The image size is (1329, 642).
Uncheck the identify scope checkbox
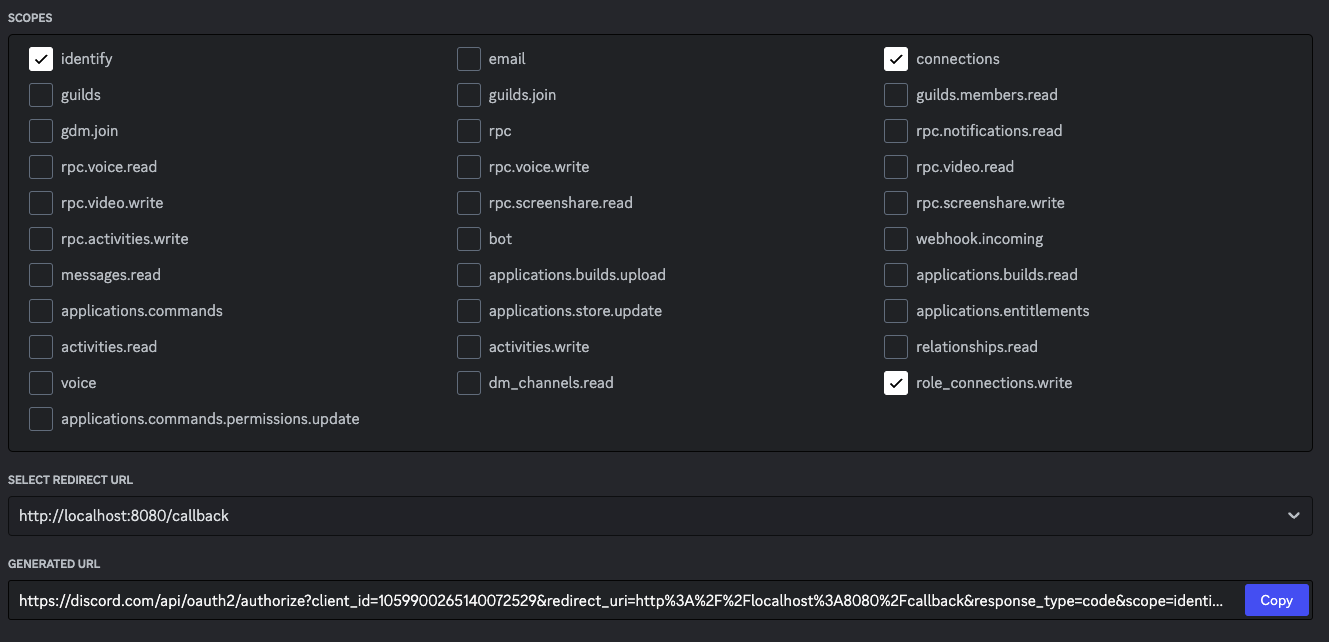(x=41, y=59)
